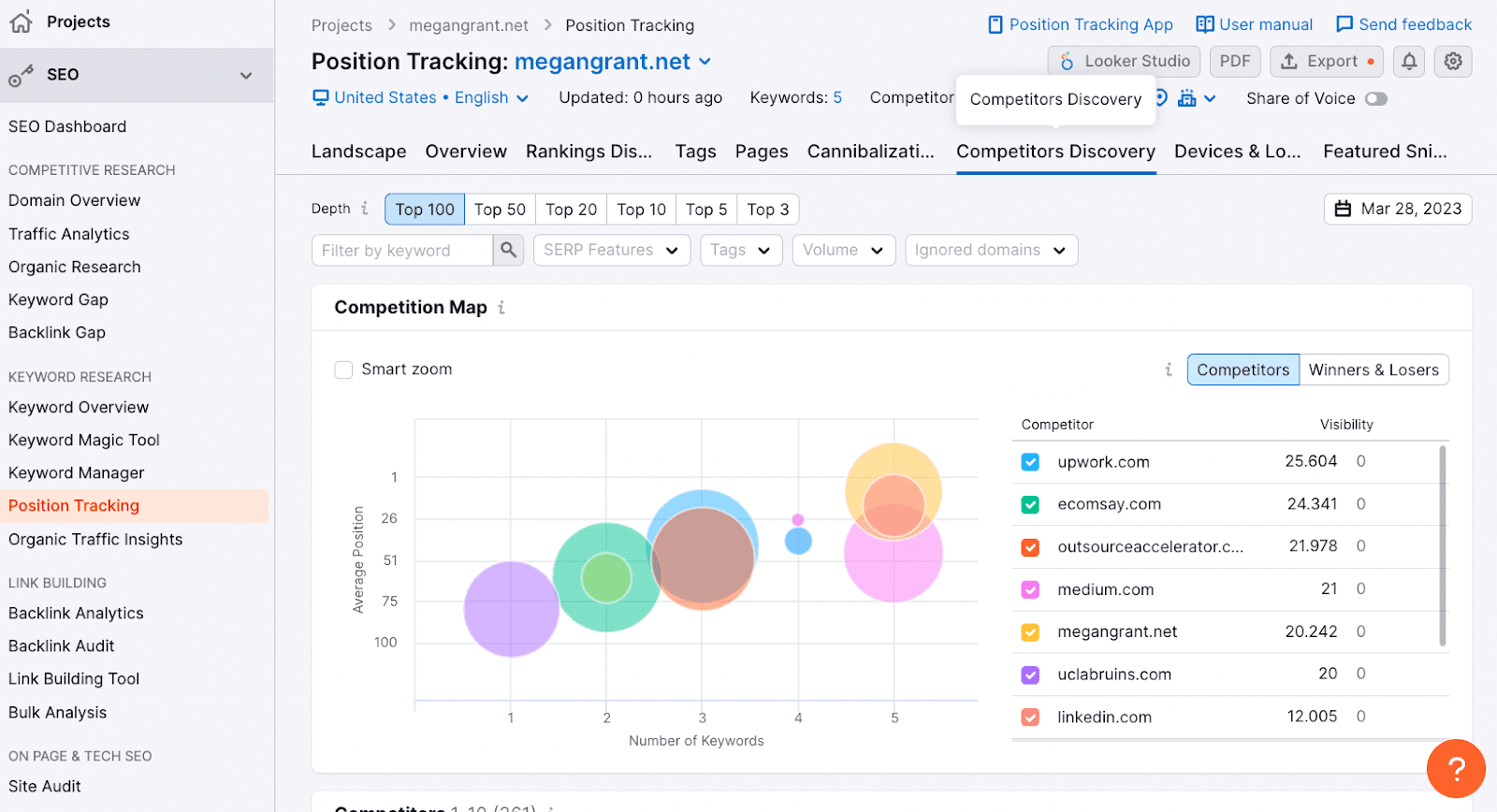
Task: Open project settings gear icon
Action: [x=1453, y=62]
